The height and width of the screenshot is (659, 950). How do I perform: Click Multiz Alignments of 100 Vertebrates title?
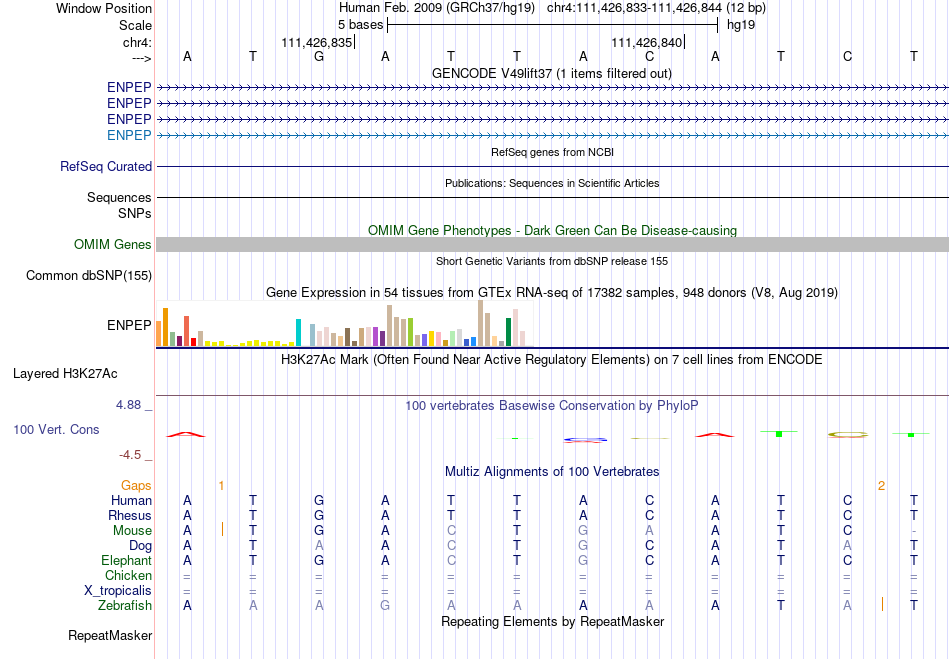tap(552, 471)
